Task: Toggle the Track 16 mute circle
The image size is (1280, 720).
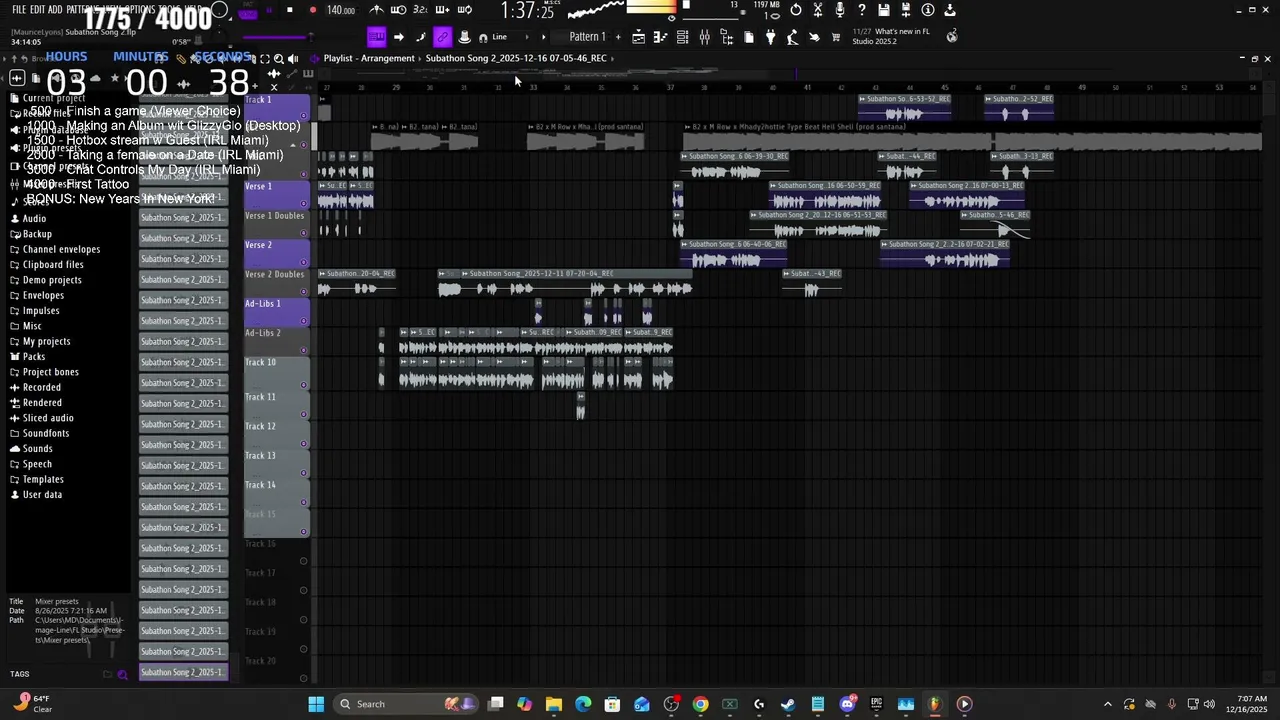Action: pyautogui.click(x=304, y=561)
